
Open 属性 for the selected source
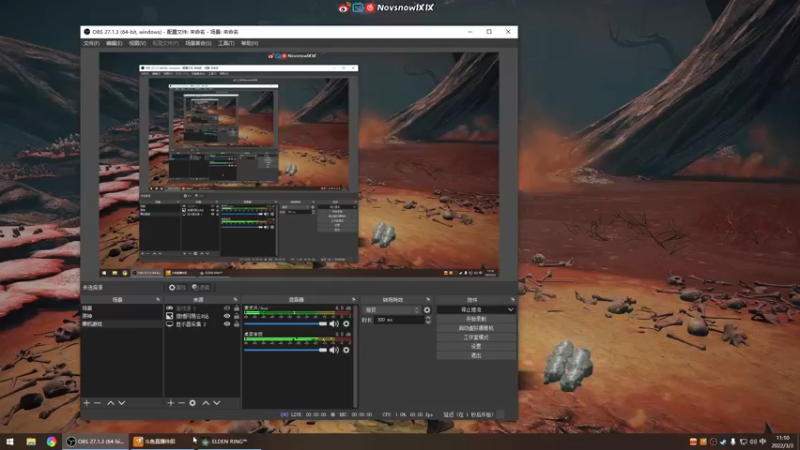point(178,288)
